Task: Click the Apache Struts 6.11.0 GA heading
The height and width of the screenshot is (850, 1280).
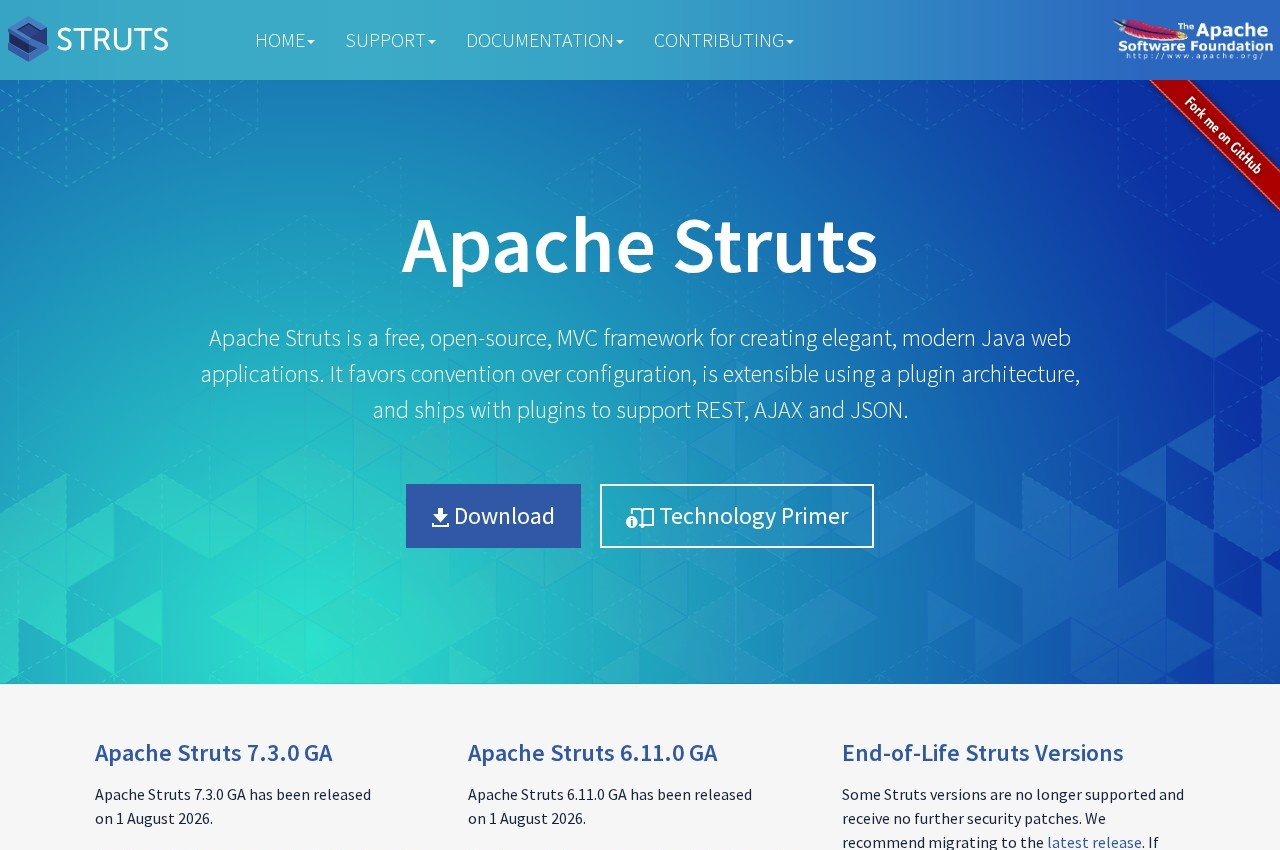Action: (593, 753)
